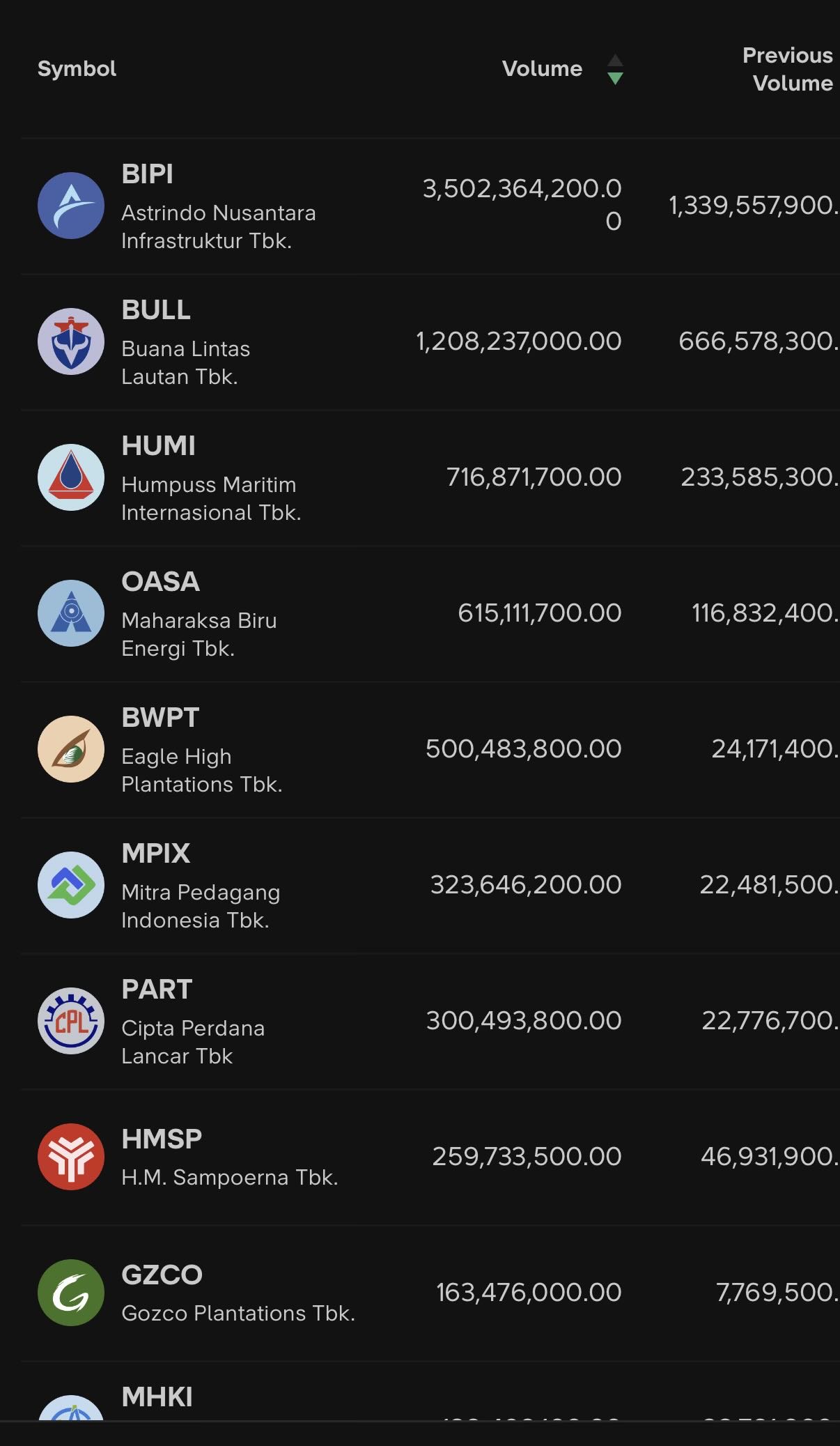Viewport: 840px width, 1446px height.
Task: Open the BWPT eagle logo icon
Action: pos(71,749)
